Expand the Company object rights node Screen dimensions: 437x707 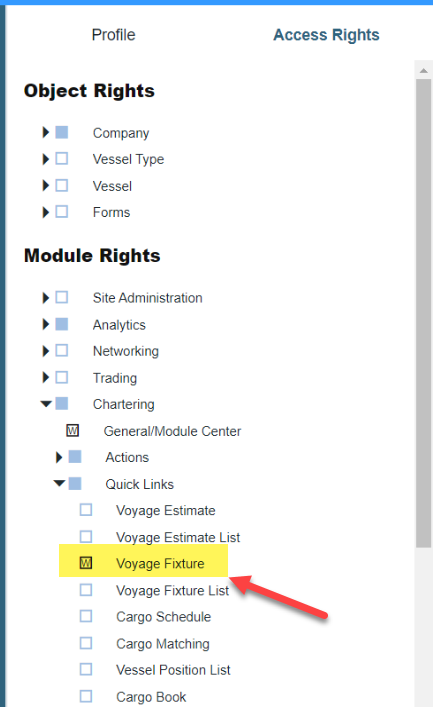tap(46, 133)
